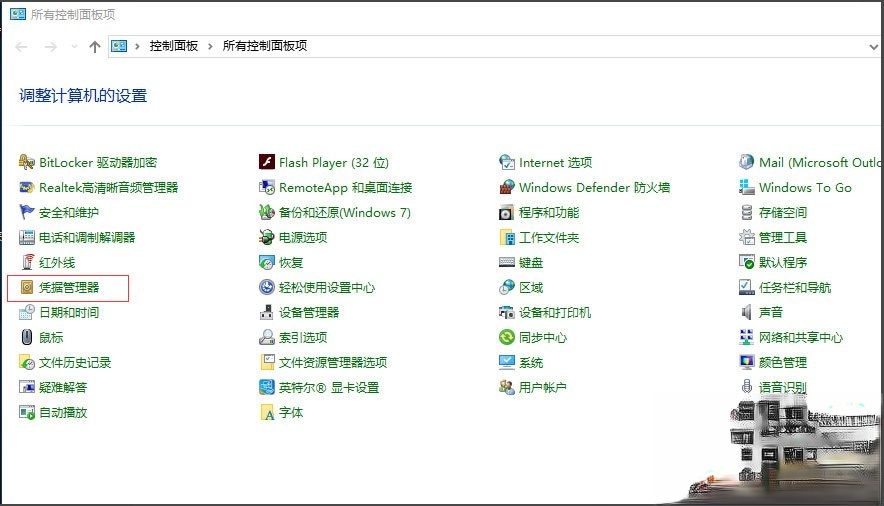Click the 所有控制面板项 breadcrumb

point(265,46)
